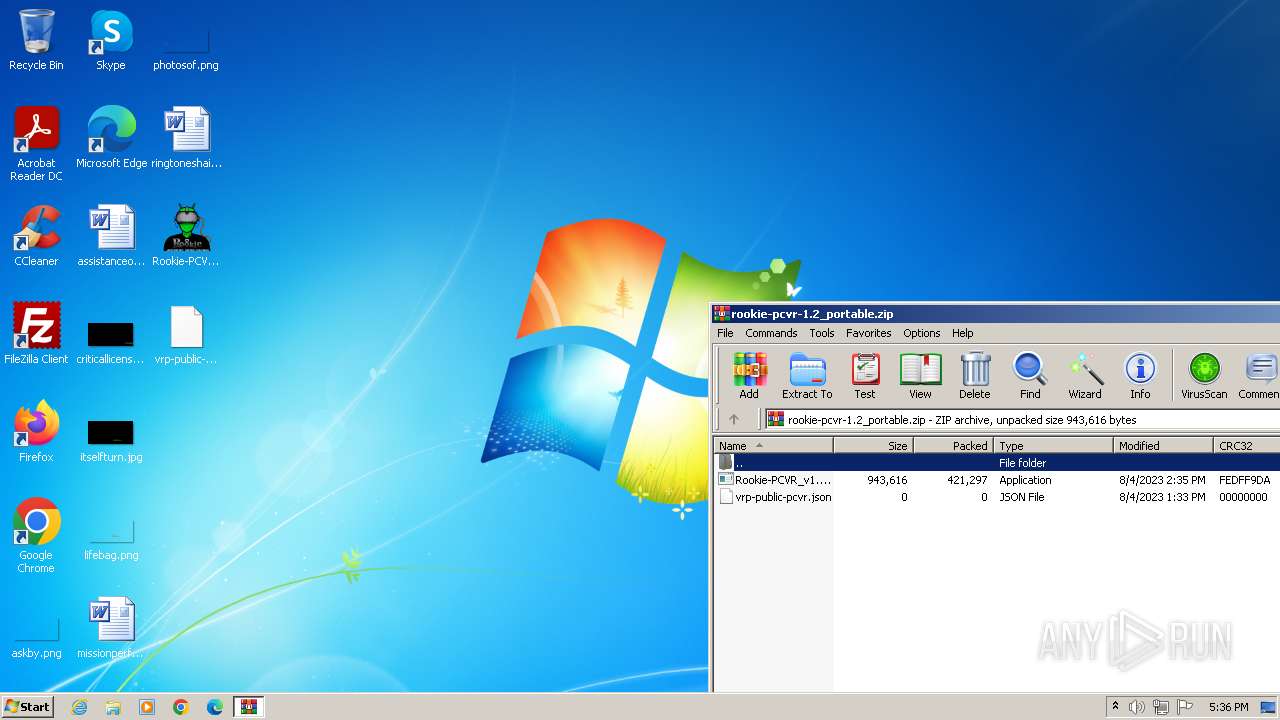Select the CCleaner desktop shortcut
This screenshot has width=1280, height=720.
click(36, 236)
